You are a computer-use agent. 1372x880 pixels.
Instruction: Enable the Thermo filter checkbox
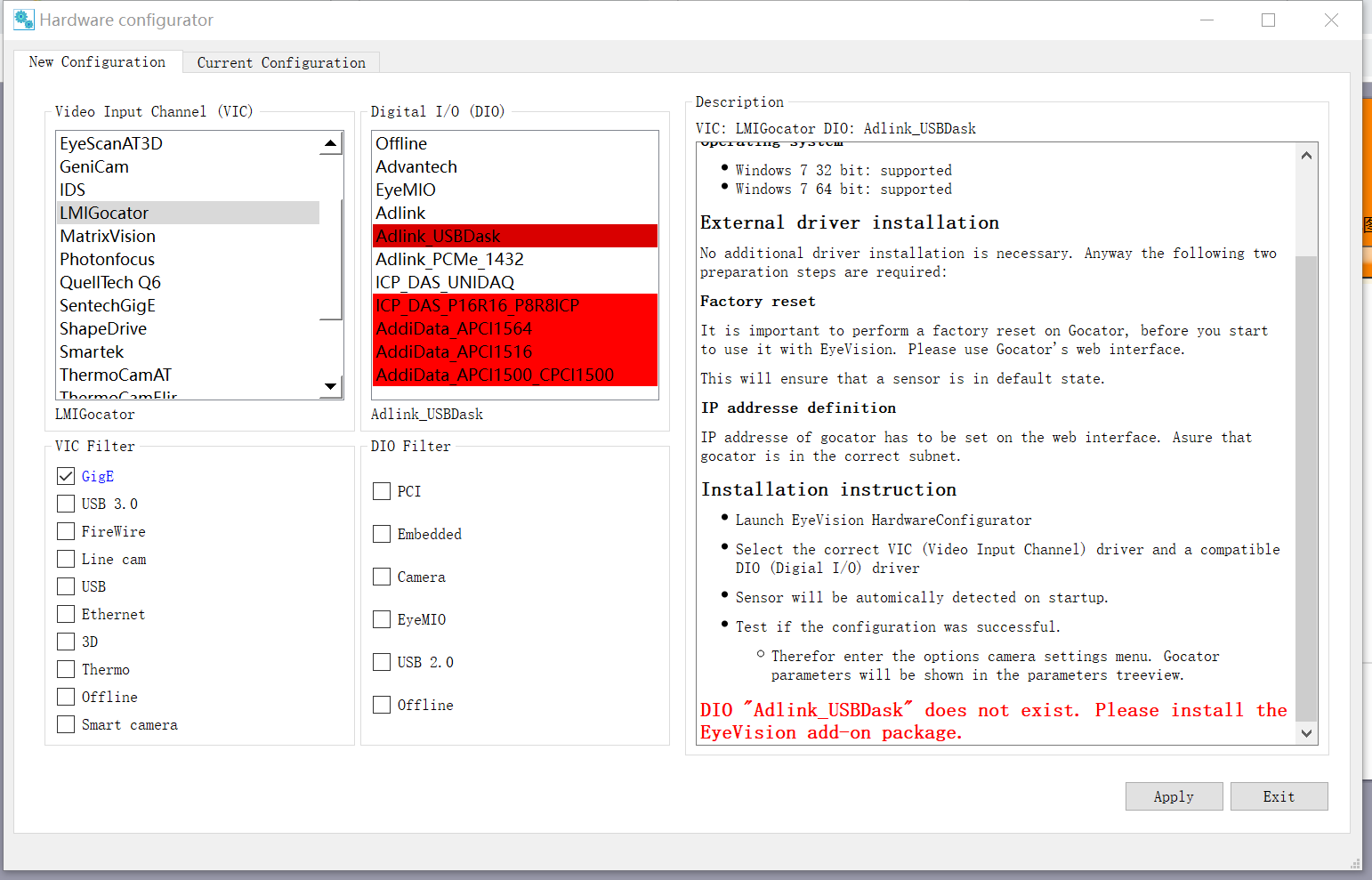66,669
